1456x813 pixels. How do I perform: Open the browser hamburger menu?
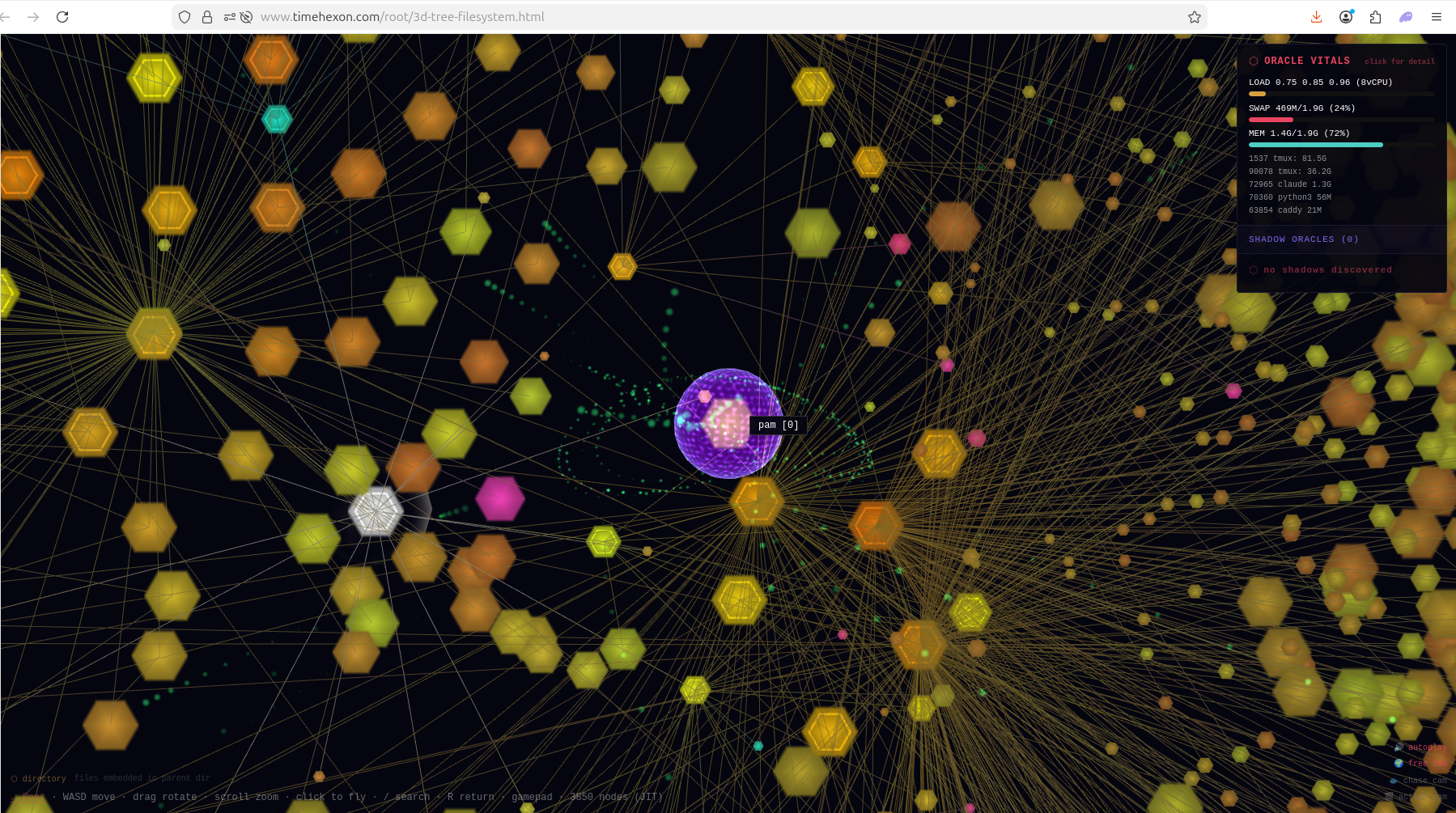[1437, 17]
